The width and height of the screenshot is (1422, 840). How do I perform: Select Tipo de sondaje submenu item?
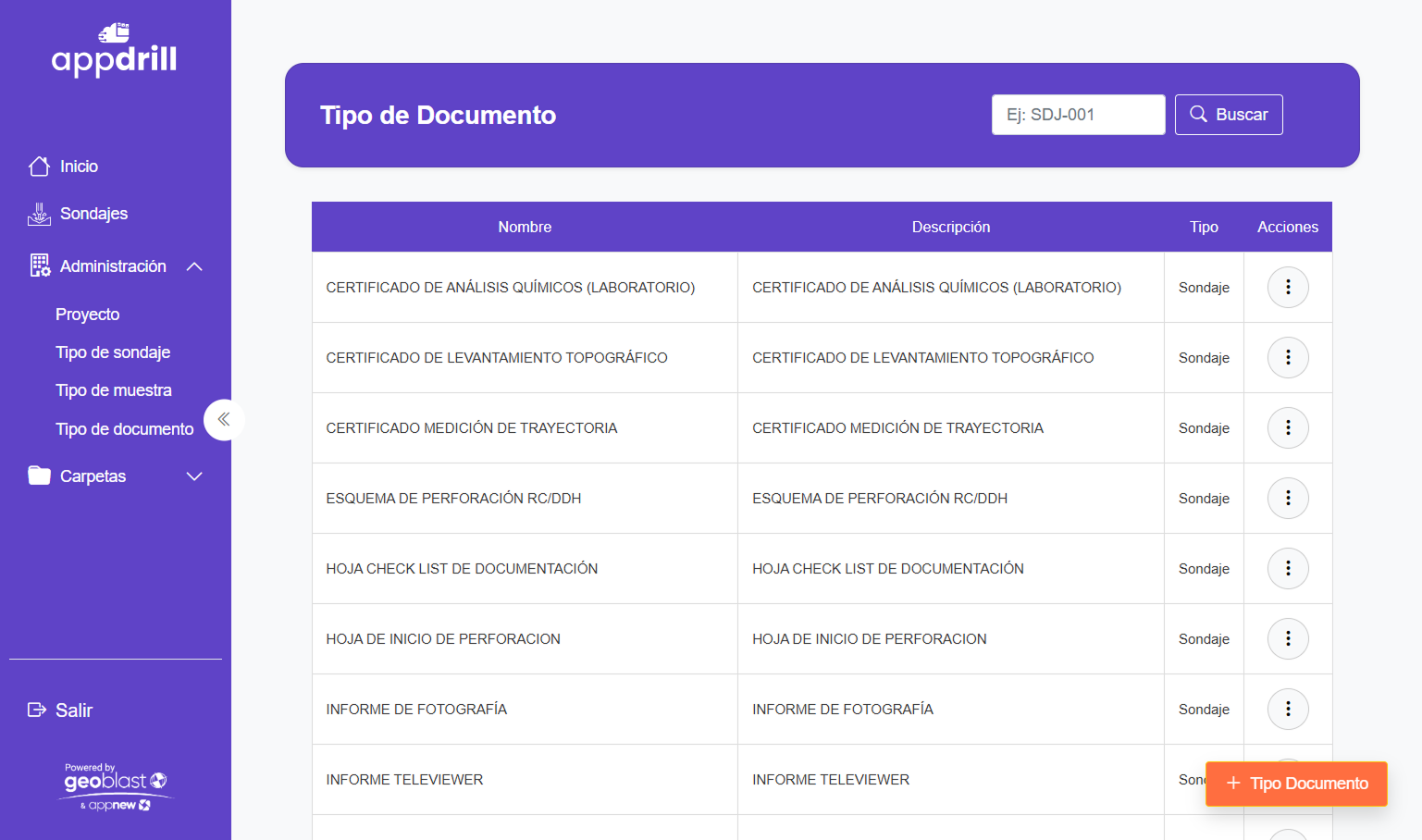click(113, 352)
